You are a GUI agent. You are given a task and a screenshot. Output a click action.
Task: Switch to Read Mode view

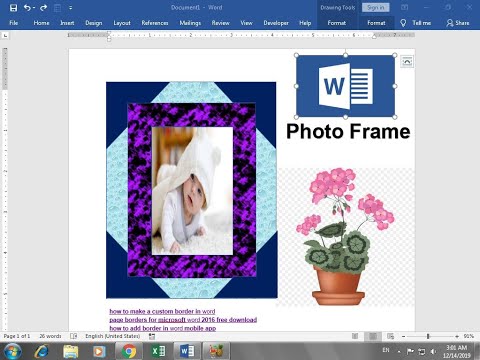(355, 336)
